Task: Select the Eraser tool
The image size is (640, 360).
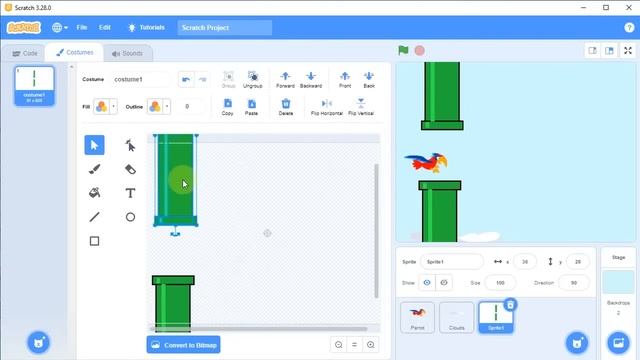Action: (x=130, y=169)
